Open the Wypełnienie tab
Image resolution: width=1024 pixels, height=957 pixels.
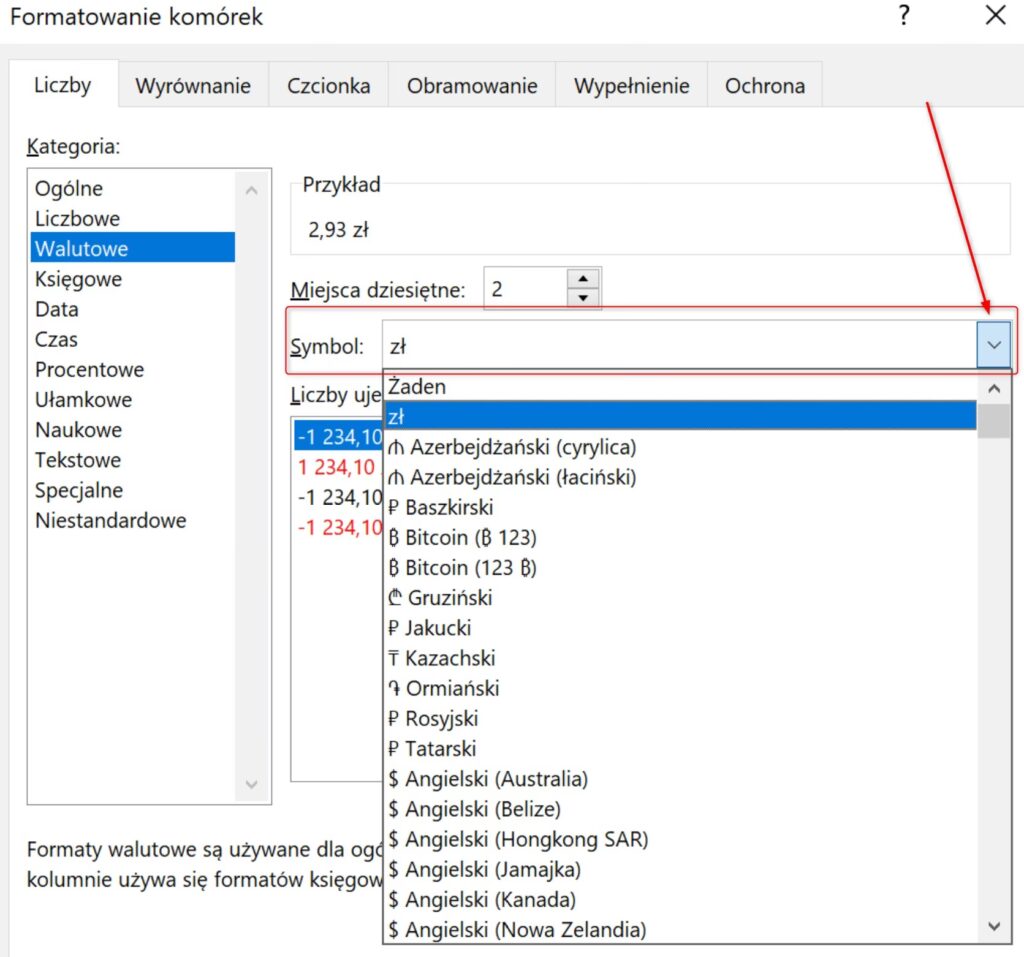(631, 86)
